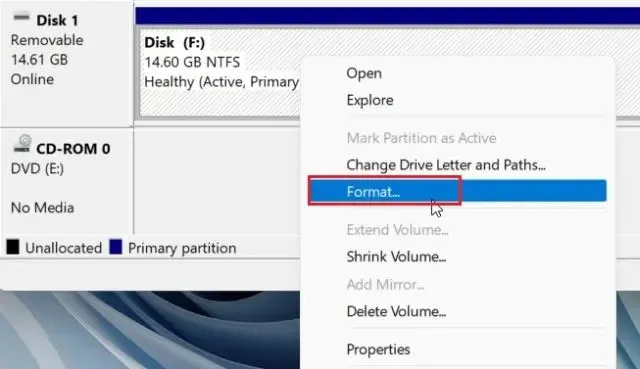This screenshot has height=369, width=640.
Task: Click the 'Primary partition' legend label
Action: (182, 248)
